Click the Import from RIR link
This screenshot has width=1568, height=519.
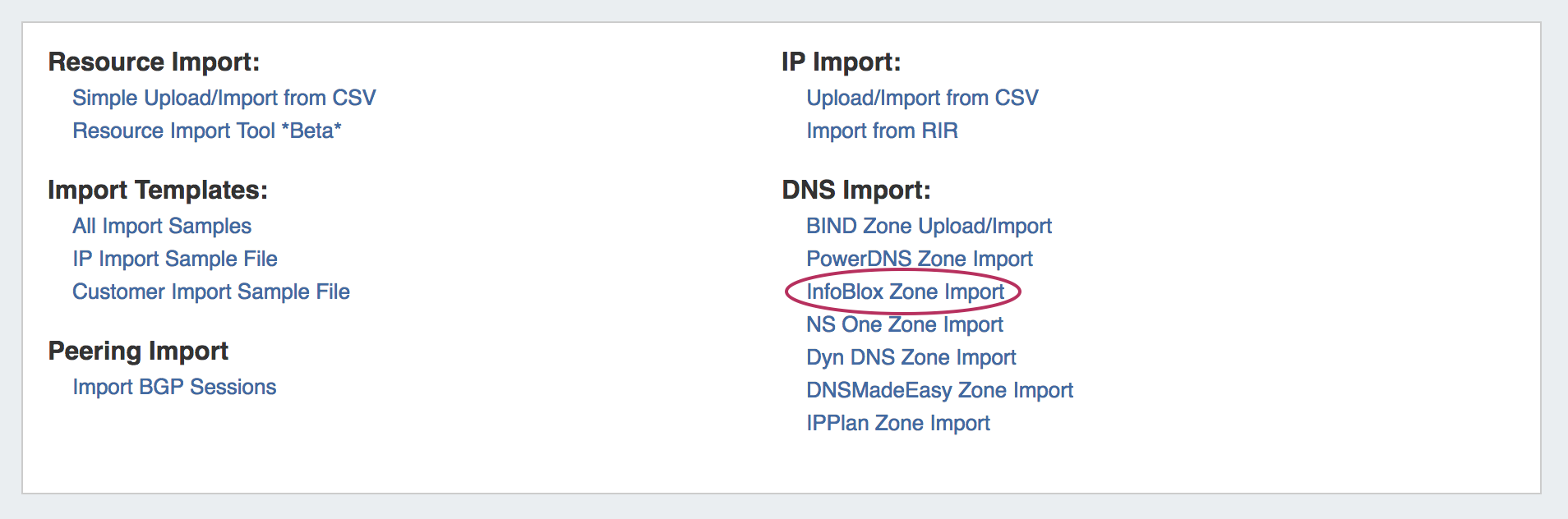coord(882,131)
